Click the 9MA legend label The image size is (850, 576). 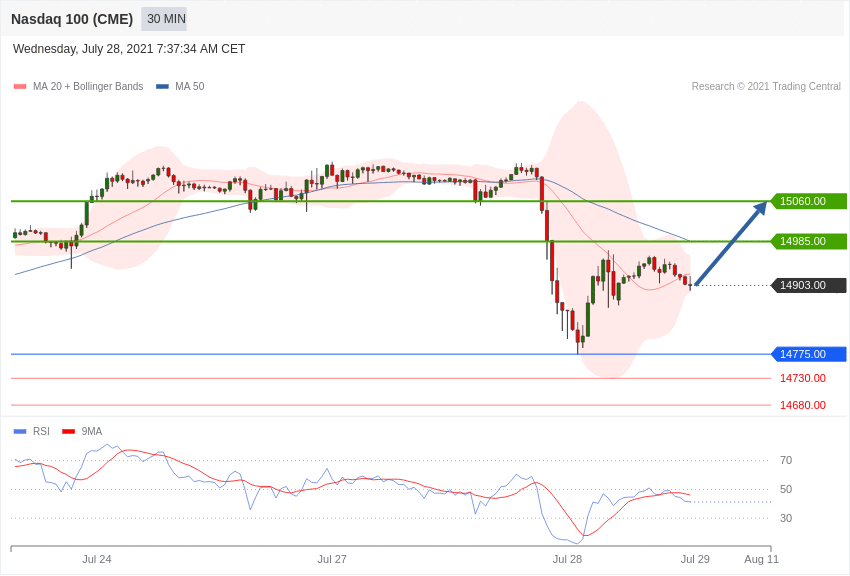click(x=92, y=431)
